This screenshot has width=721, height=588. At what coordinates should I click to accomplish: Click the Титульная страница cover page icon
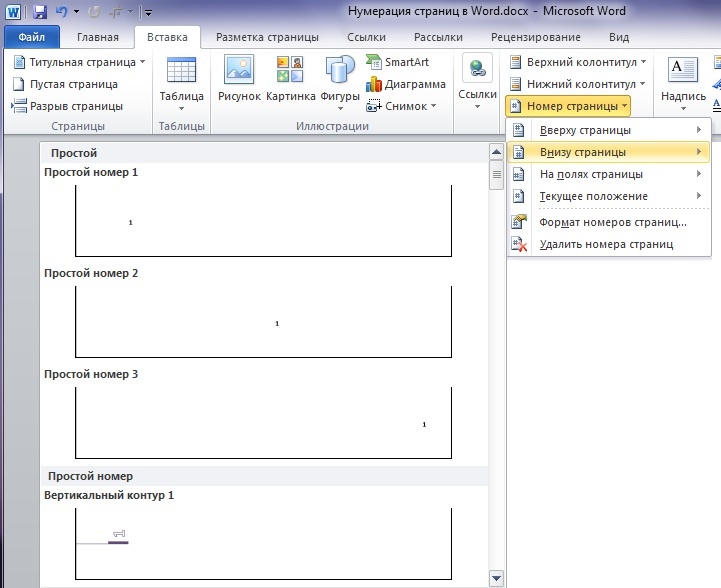coord(19,62)
